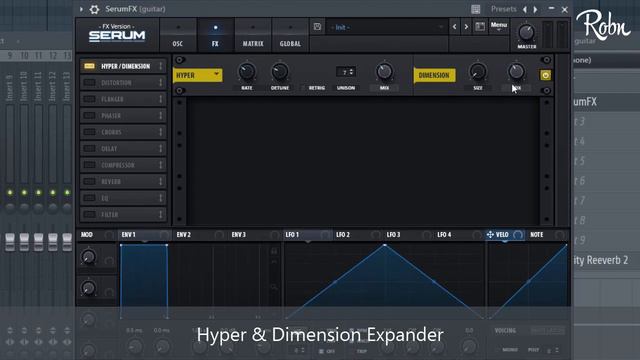
Task: Enable the Filter effect
Action: pyautogui.click(x=89, y=214)
